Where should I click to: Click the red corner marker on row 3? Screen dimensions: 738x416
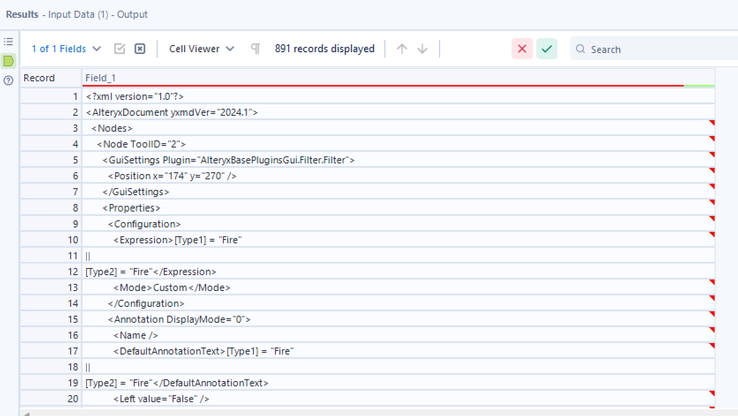712,123
